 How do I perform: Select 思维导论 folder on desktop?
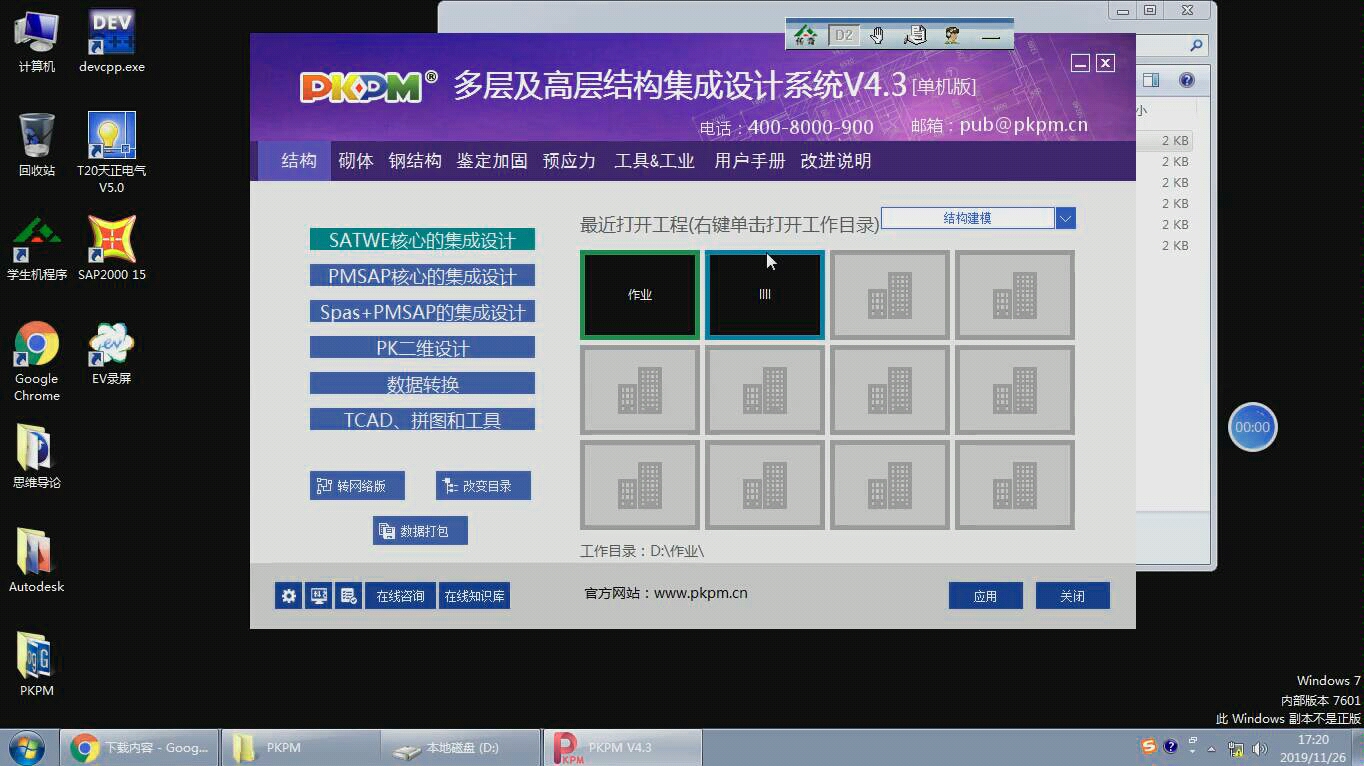37,456
